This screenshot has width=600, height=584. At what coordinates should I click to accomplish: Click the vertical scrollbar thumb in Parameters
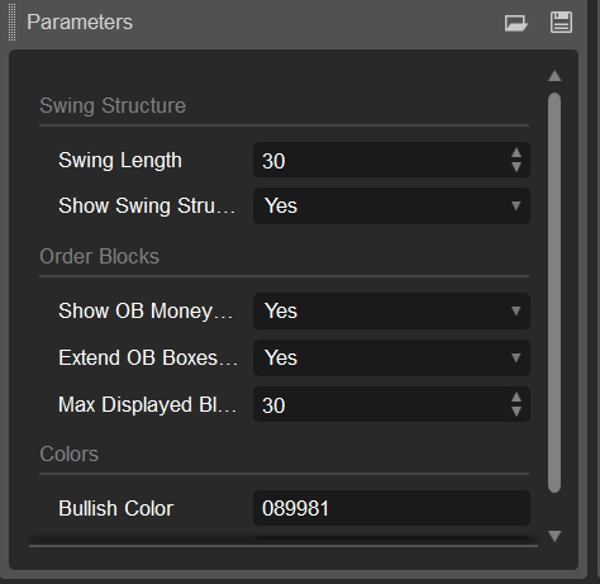click(x=554, y=293)
